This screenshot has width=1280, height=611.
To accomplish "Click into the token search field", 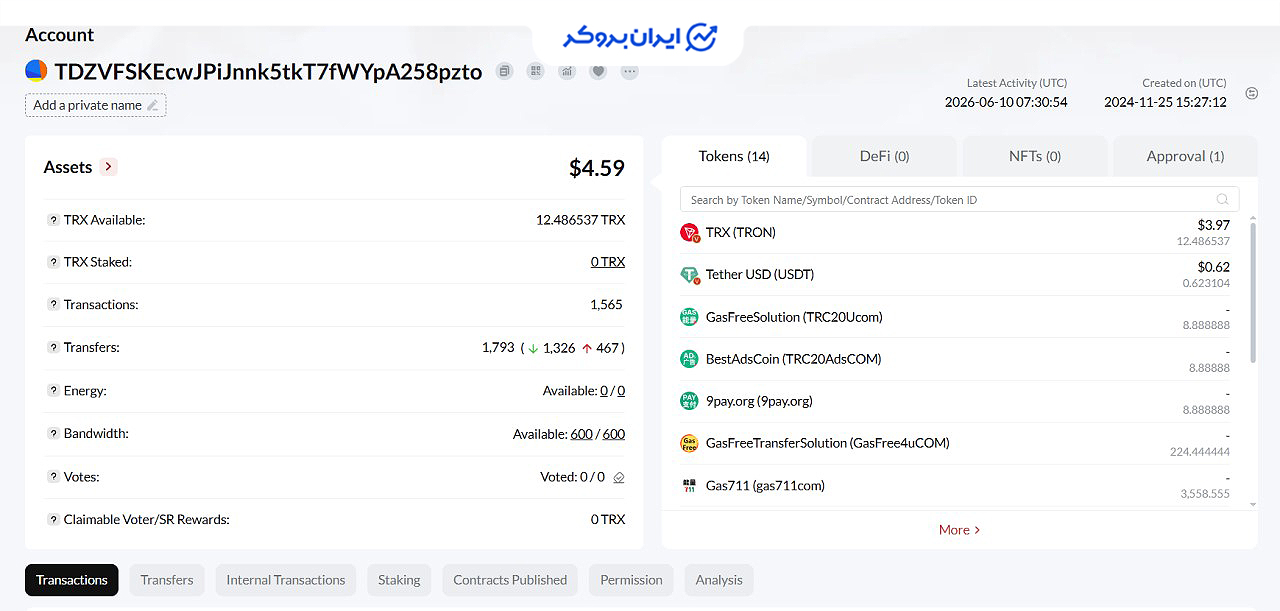I will tap(959, 199).
